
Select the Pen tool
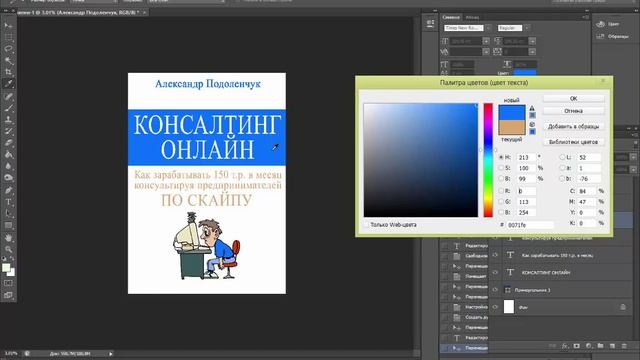point(8,190)
